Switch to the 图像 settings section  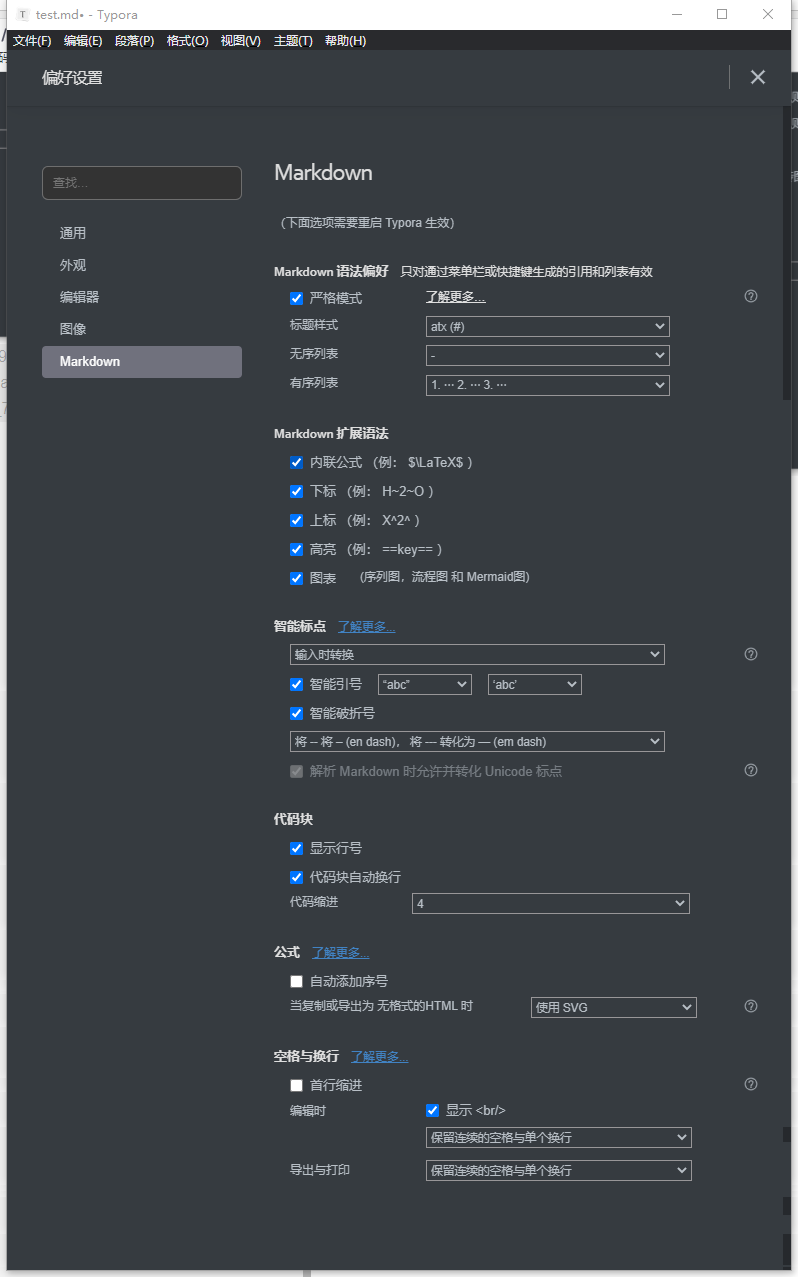(x=73, y=329)
